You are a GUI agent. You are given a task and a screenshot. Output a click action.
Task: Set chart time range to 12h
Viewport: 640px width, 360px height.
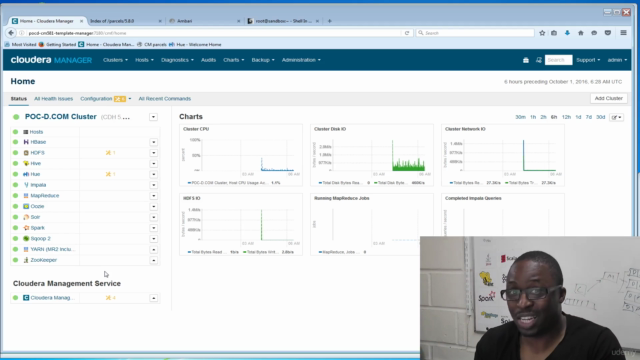point(566,117)
